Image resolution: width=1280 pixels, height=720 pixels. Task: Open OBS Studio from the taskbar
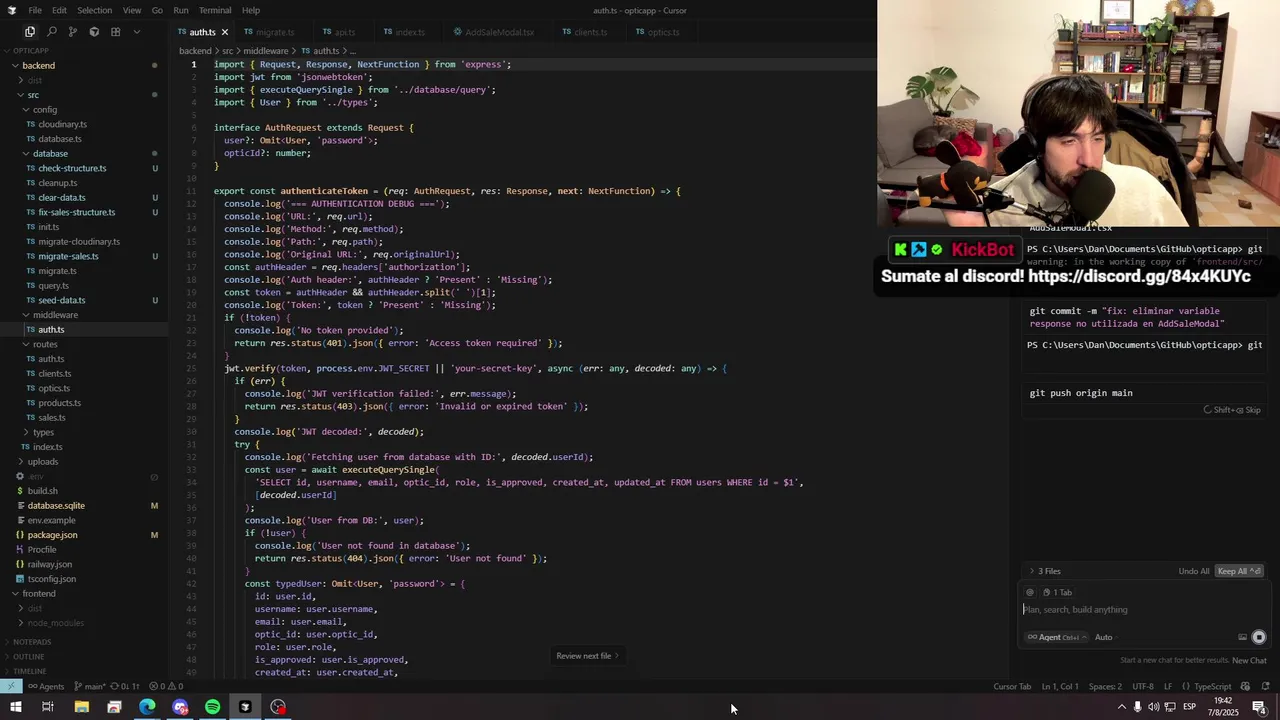point(278,707)
